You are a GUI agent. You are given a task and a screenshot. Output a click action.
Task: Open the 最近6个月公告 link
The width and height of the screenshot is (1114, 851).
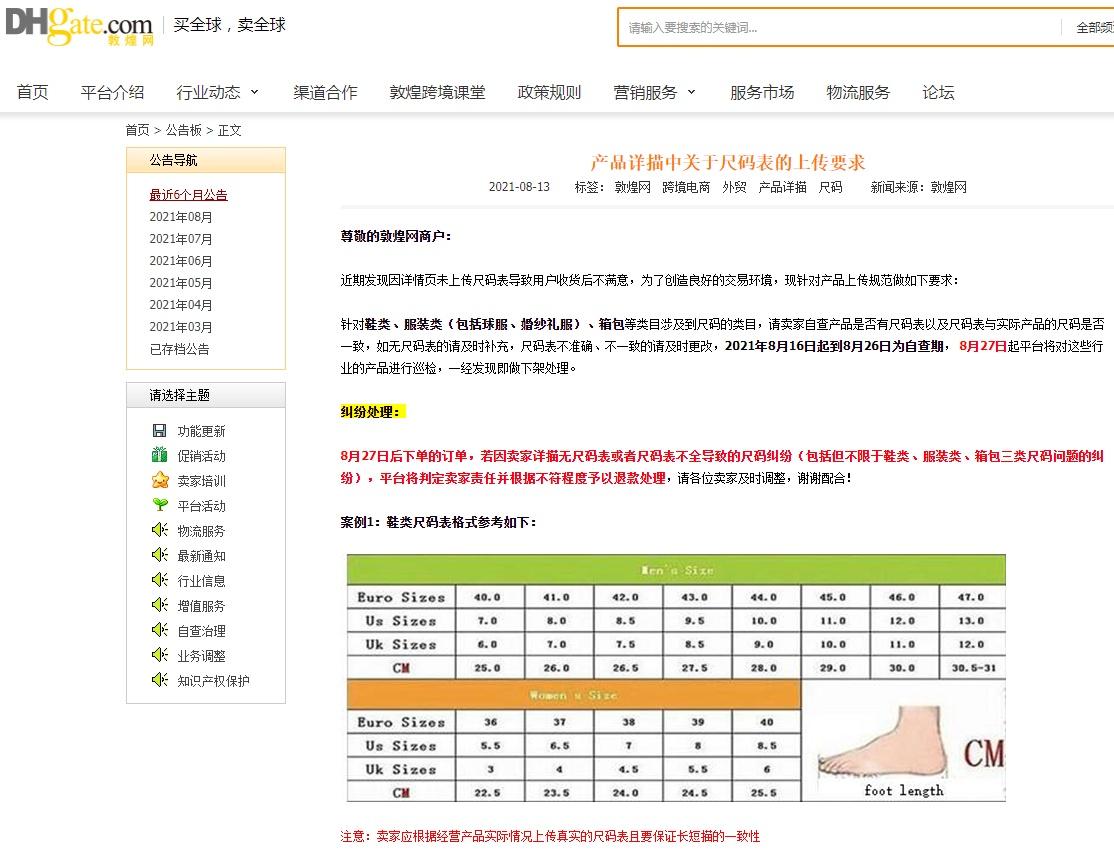click(x=188, y=195)
